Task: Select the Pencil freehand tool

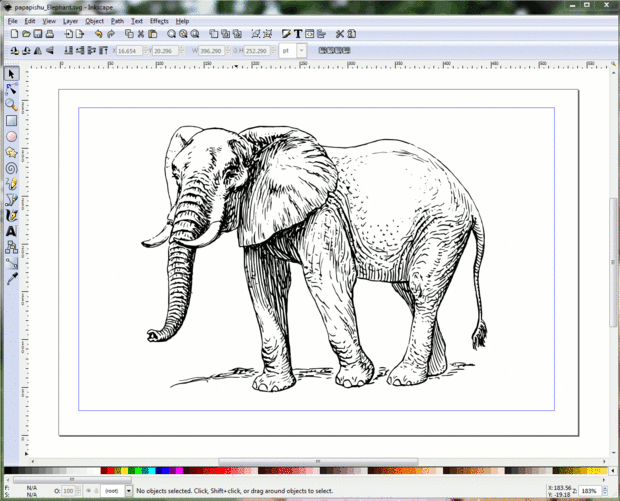Action: pyautogui.click(x=11, y=184)
